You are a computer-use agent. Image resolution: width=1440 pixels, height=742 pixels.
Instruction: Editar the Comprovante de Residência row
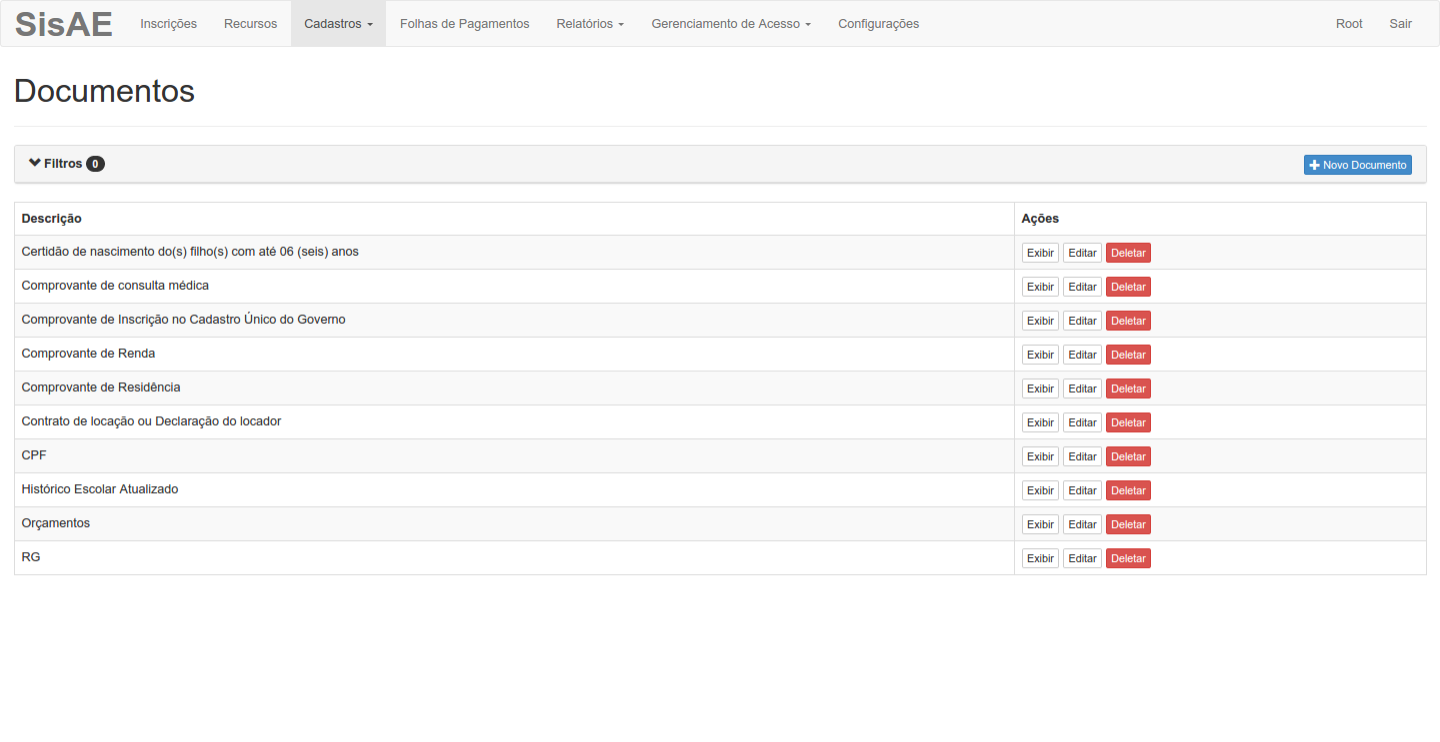point(1082,389)
